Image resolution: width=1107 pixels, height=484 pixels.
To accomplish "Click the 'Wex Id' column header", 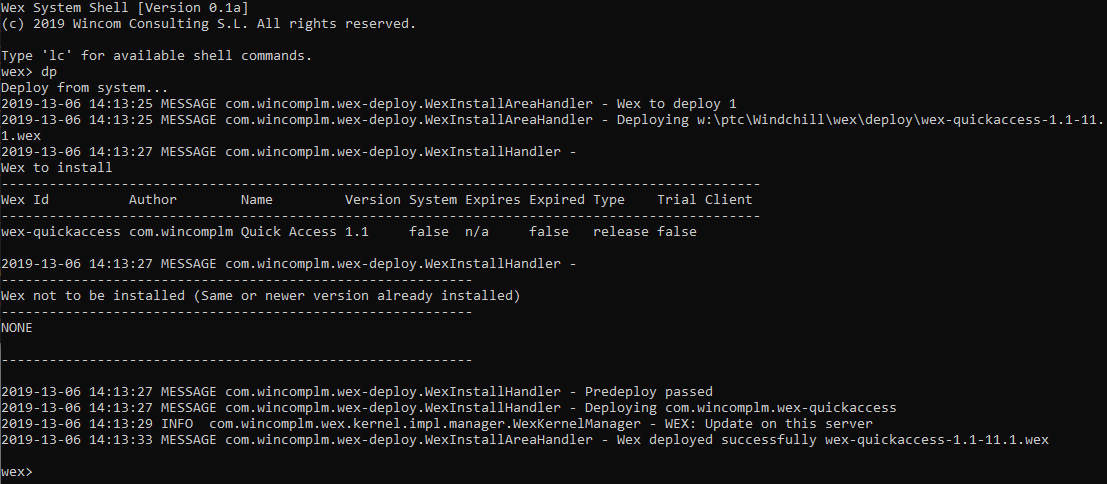I will [25, 200].
